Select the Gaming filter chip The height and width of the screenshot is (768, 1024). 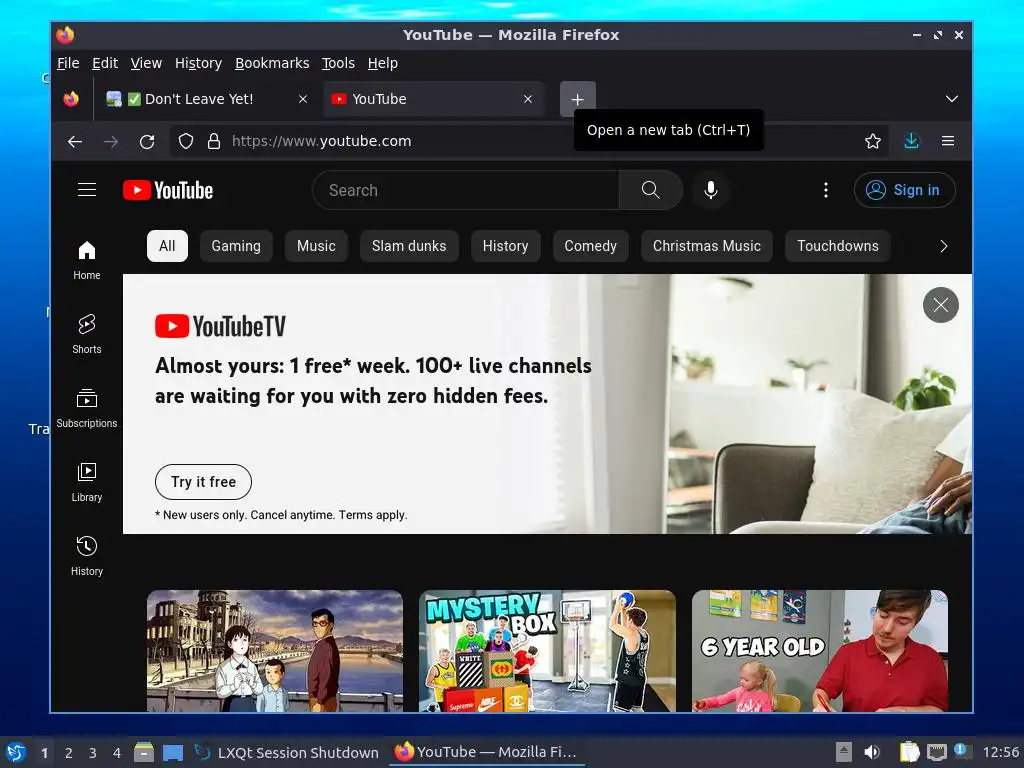pos(236,246)
